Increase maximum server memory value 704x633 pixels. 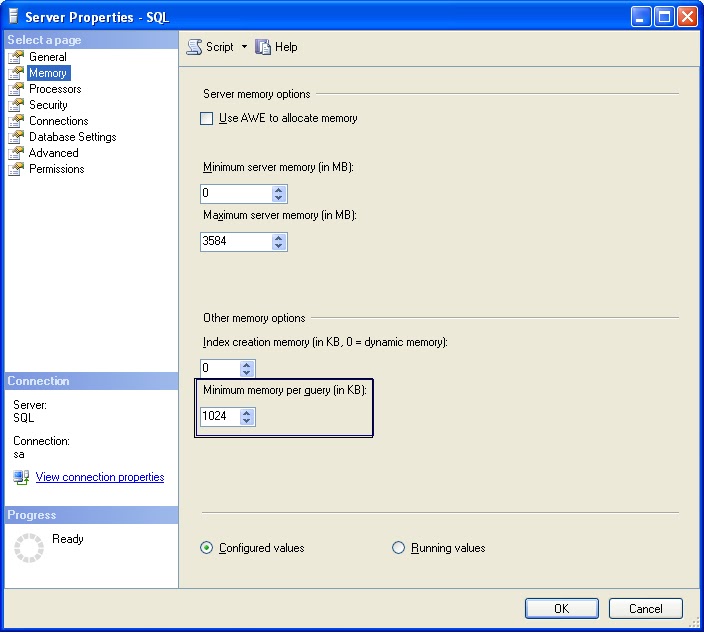tap(279, 238)
